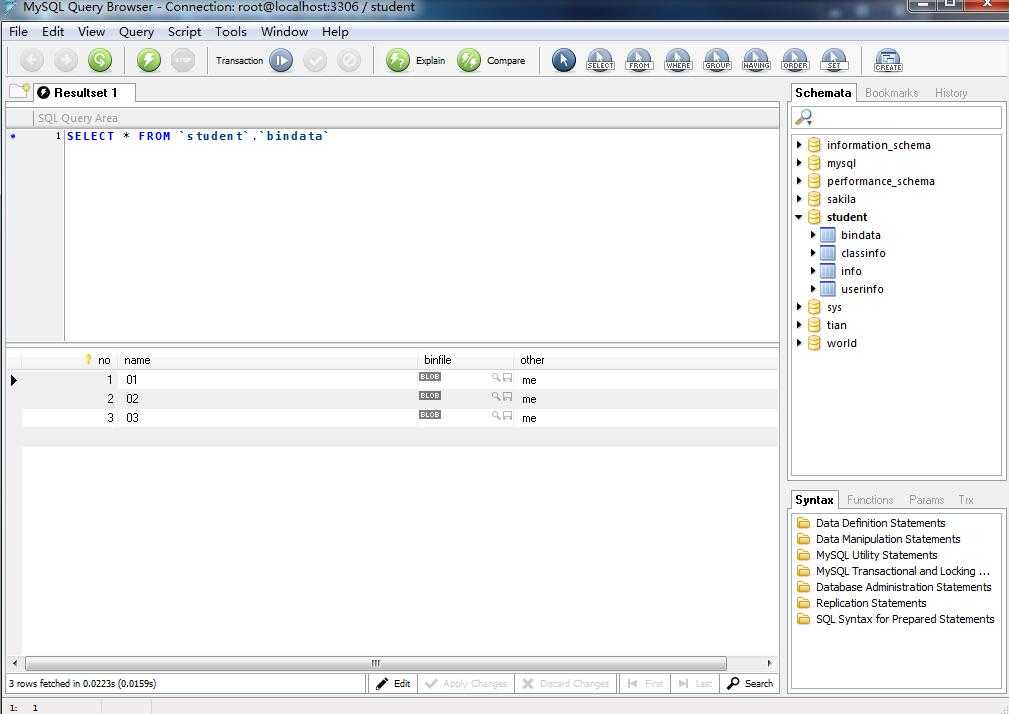The width and height of the screenshot is (1009, 714).
Task: Go to Last row button
Action: [695, 683]
